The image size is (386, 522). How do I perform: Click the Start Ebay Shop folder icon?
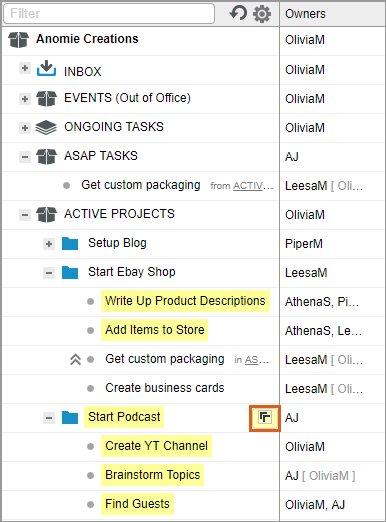[70, 272]
